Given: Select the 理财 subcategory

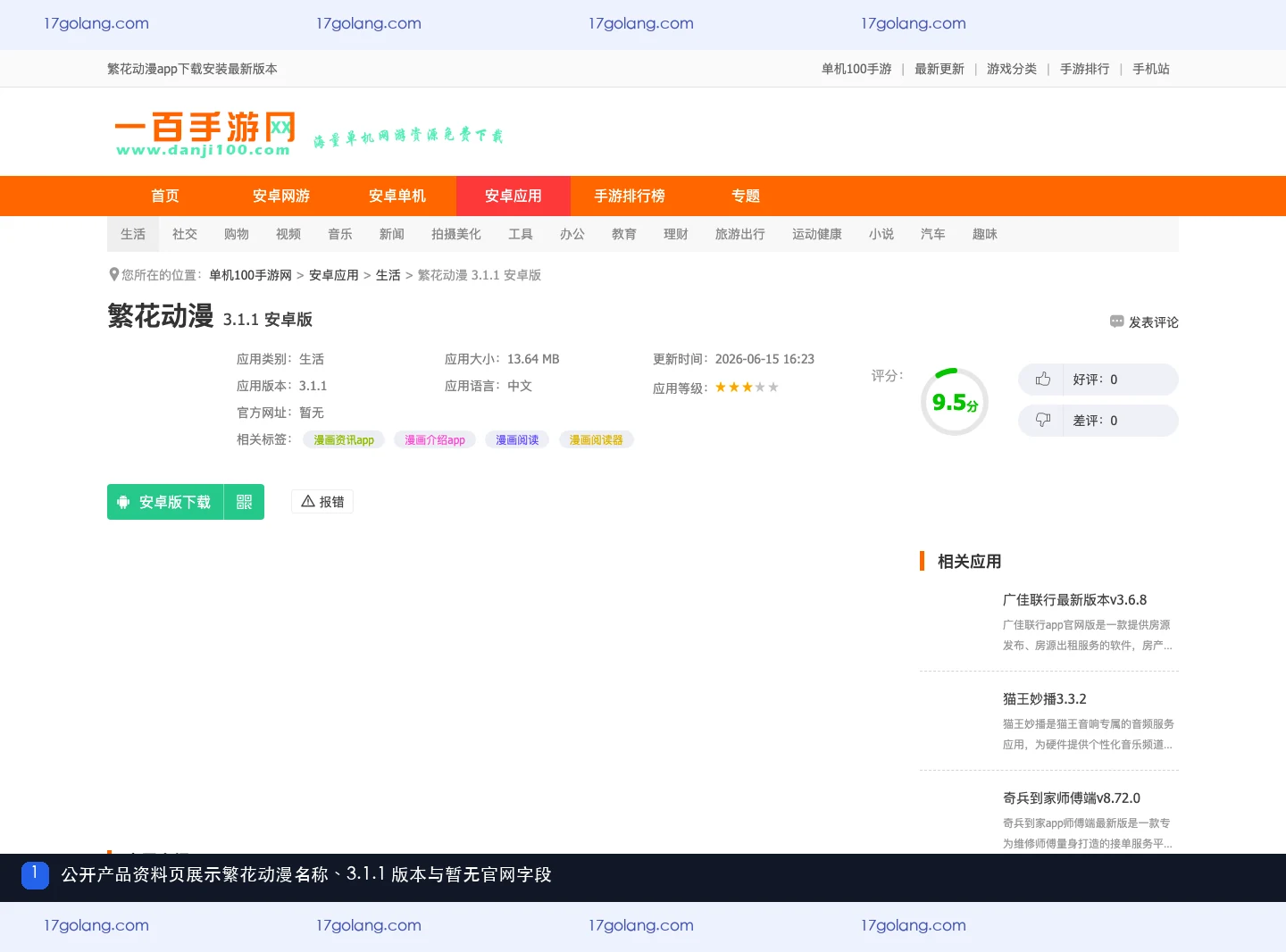Looking at the screenshot, I should point(676,234).
